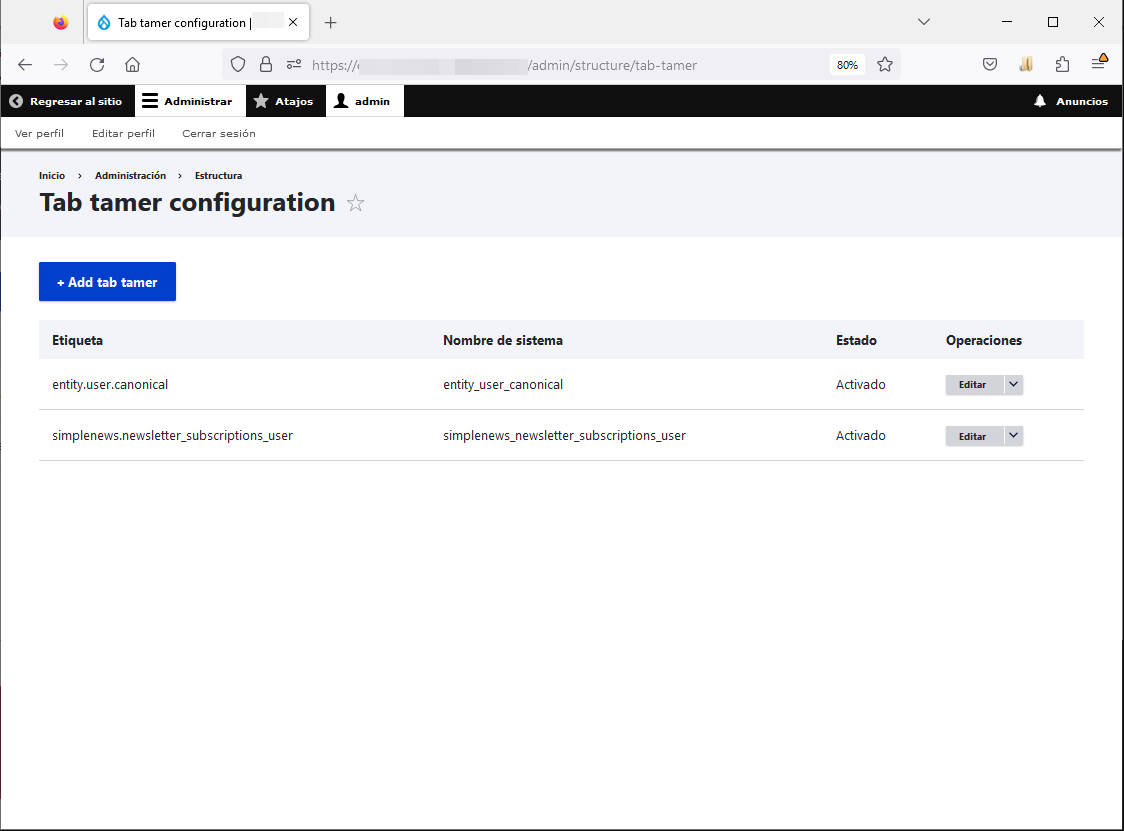The height and width of the screenshot is (831, 1124).
Task: Expand operations dropdown for entity.user.canonical
Action: [1014, 385]
